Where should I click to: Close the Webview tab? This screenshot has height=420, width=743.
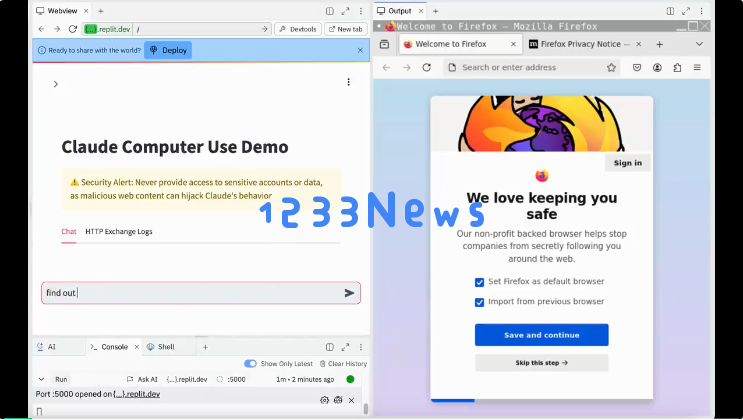(x=86, y=11)
